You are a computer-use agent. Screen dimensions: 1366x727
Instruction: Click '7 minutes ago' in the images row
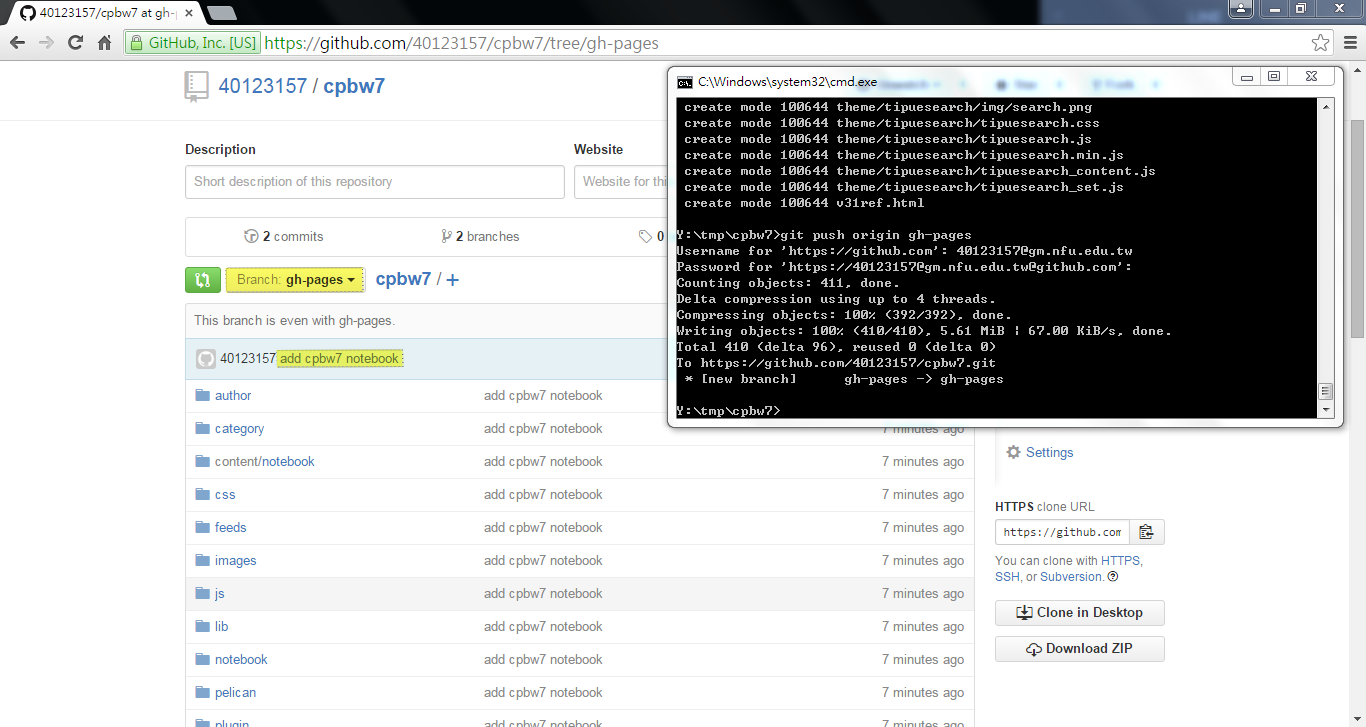pos(923,561)
